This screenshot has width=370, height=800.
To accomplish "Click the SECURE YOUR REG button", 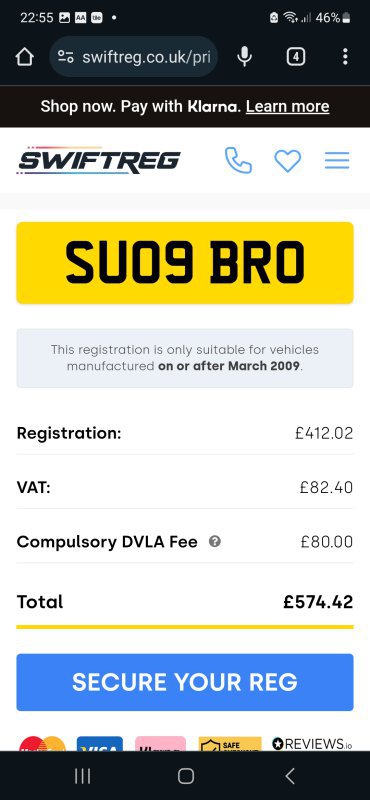I will [x=185, y=682].
